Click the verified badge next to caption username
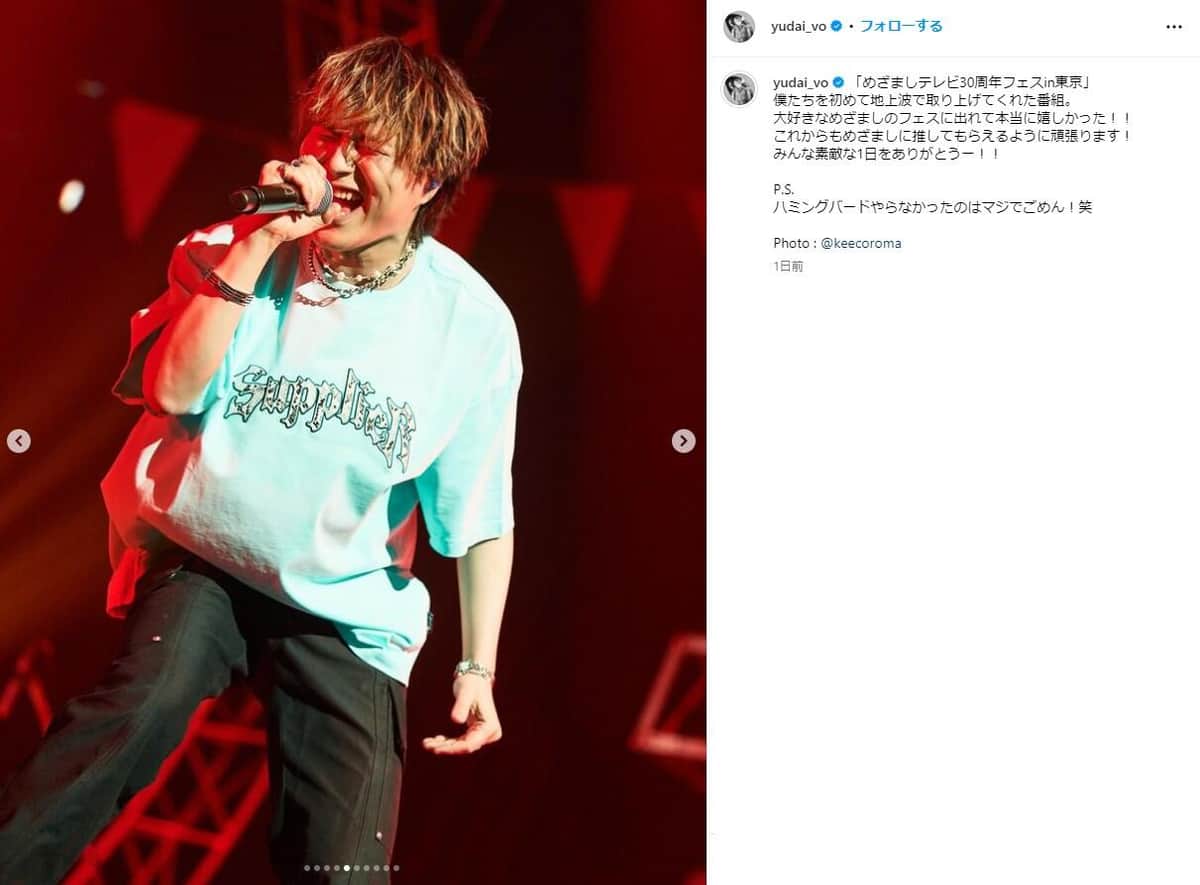Image resolution: width=1200 pixels, height=885 pixels. [837, 82]
